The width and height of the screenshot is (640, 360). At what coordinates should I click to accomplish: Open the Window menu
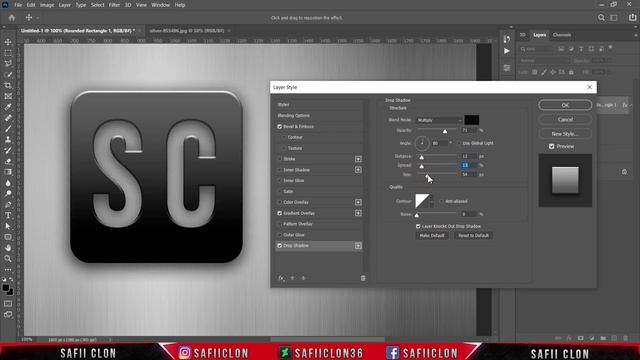pos(160,5)
